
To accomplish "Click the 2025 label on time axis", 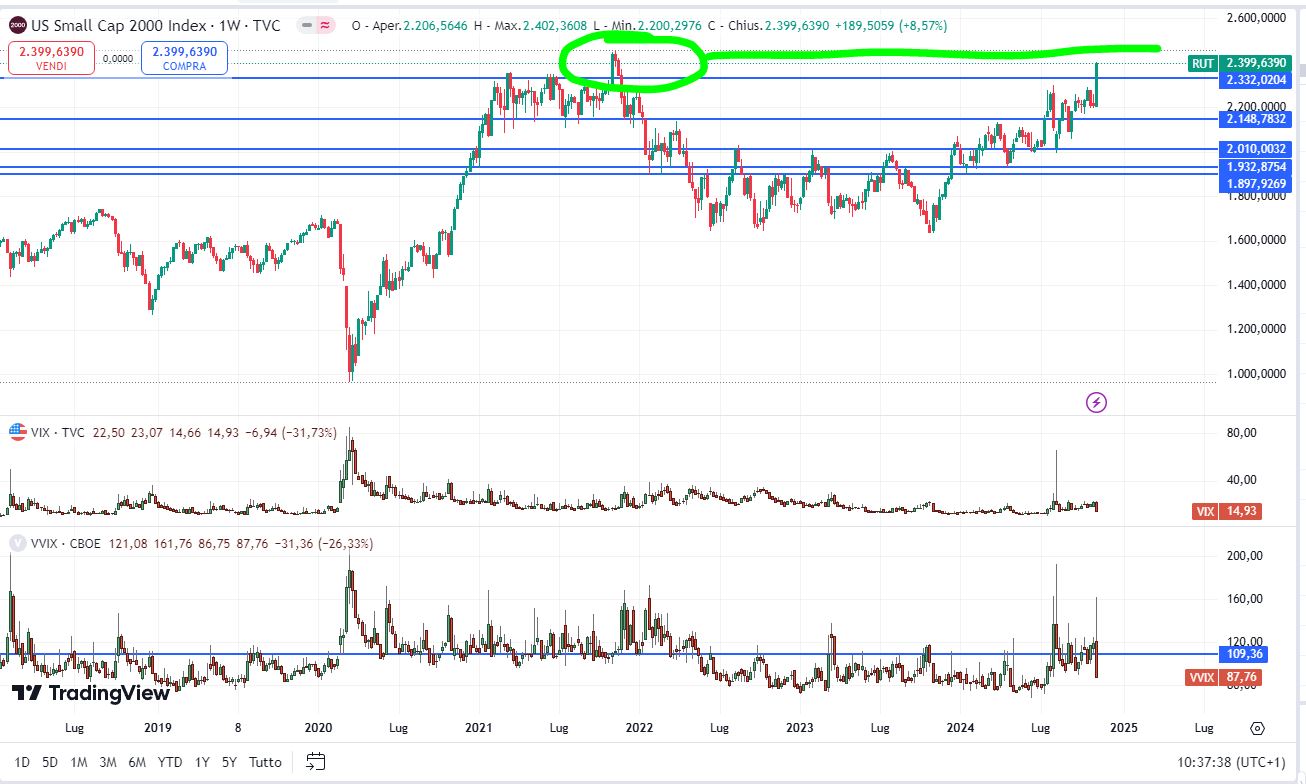I will pos(1122,728).
